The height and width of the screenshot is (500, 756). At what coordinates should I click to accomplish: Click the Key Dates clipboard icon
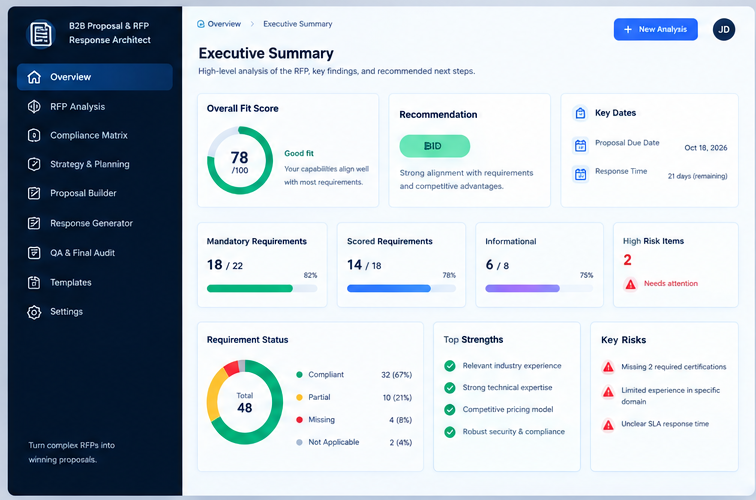pos(580,113)
